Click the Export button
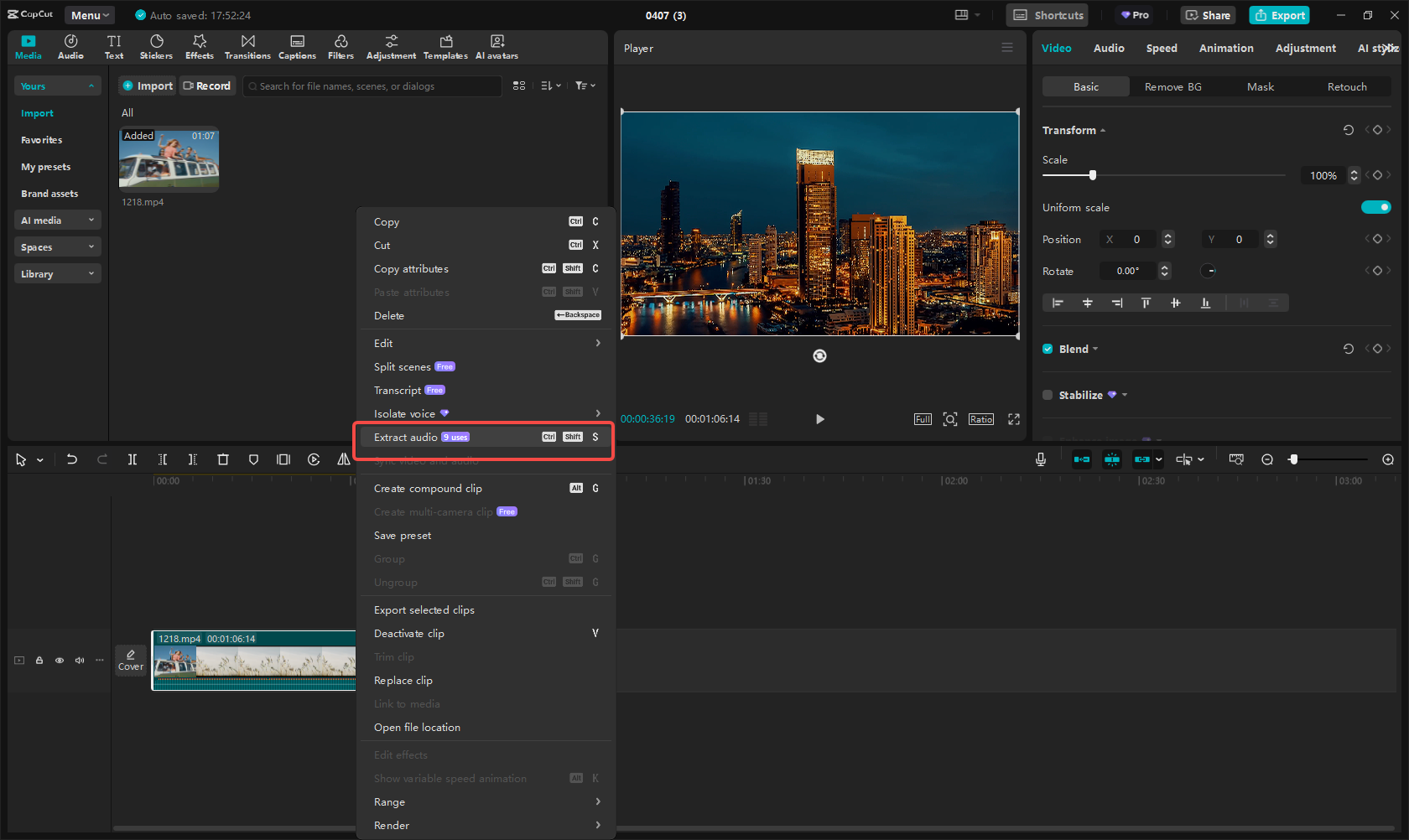The width and height of the screenshot is (1409, 840). 1279,15
